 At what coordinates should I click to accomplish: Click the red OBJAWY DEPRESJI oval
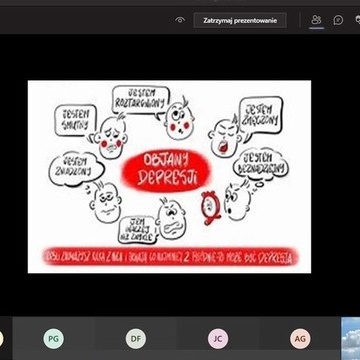166,171
